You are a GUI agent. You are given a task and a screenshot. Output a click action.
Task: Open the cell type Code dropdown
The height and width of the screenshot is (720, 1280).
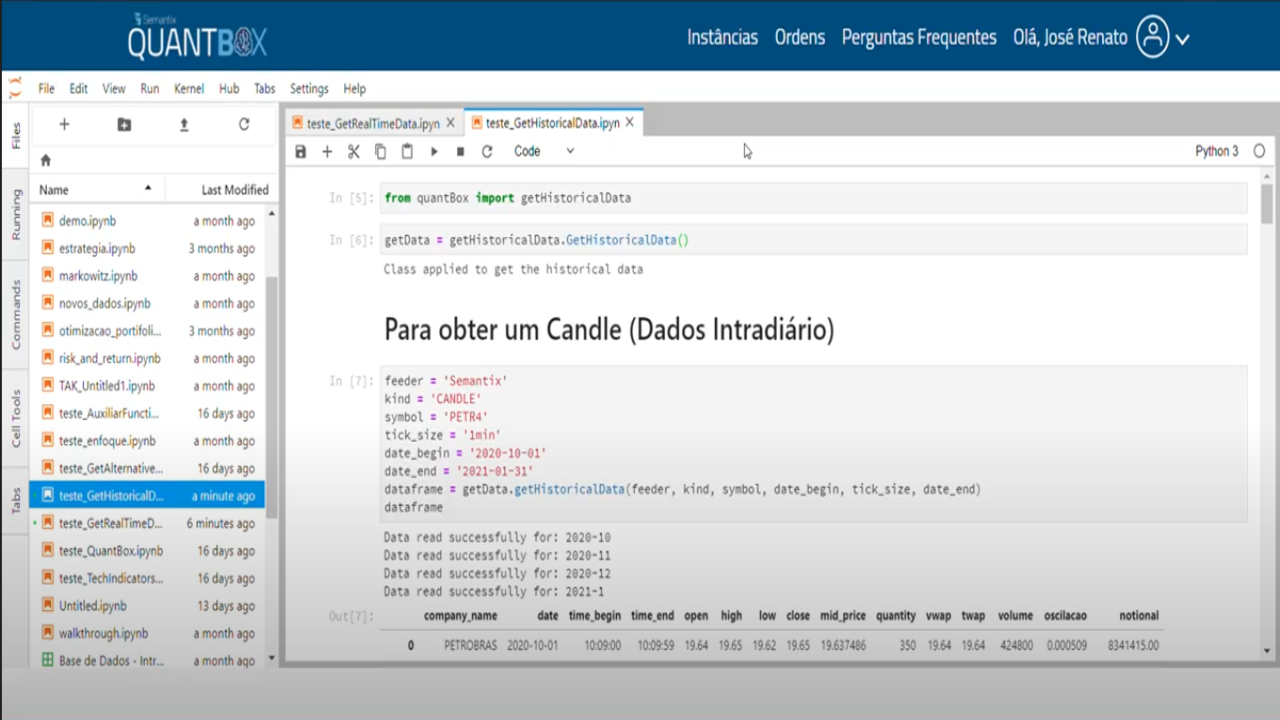pos(544,152)
